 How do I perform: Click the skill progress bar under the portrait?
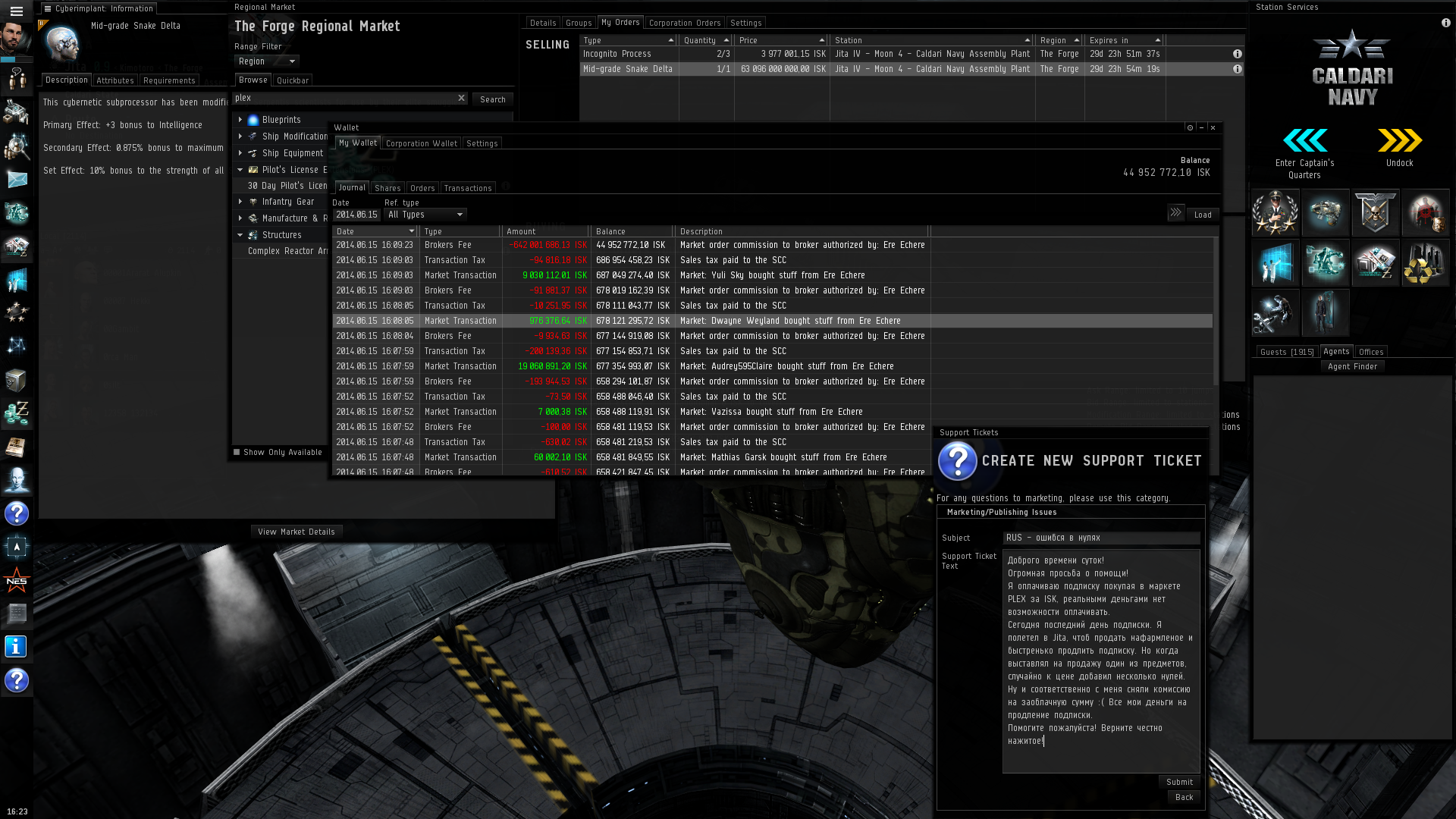point(16,58)
